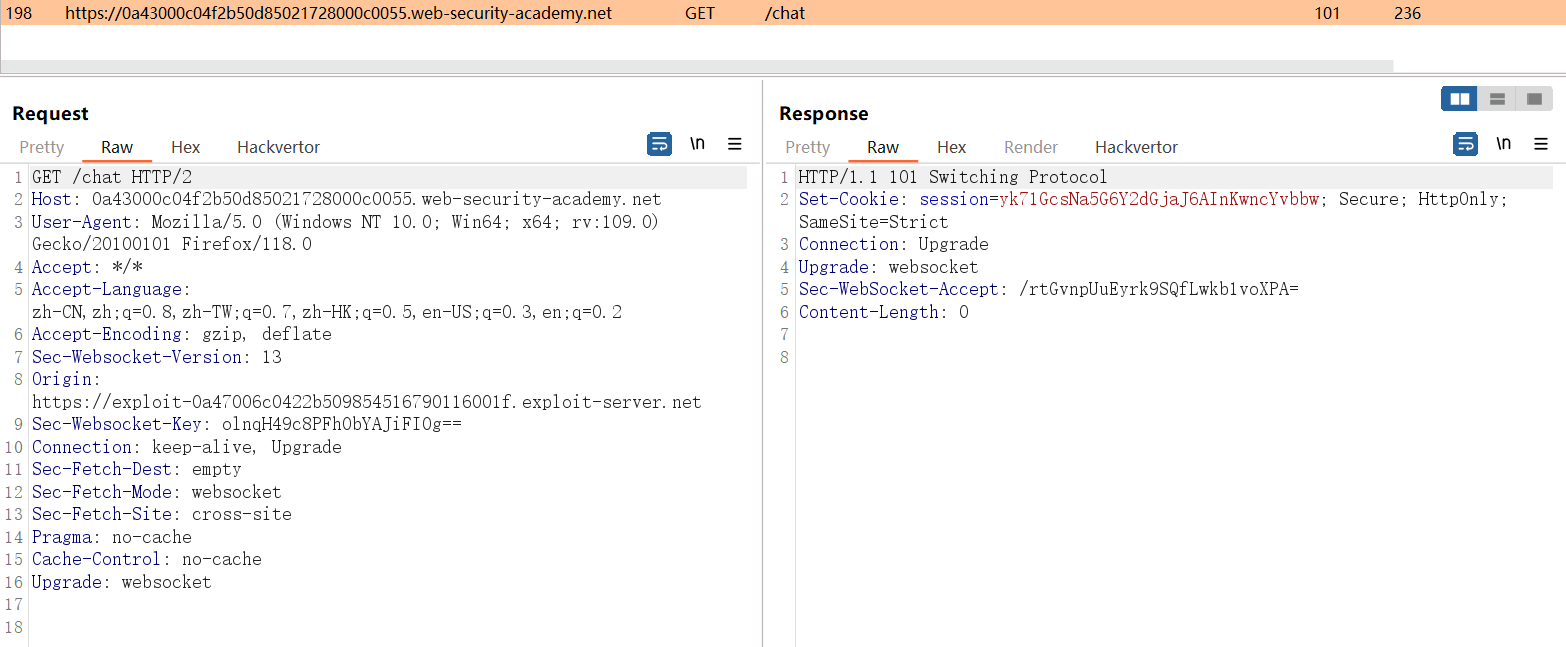
Task: Switch to top-bottom split layout icon
Action: point(1497,99)
